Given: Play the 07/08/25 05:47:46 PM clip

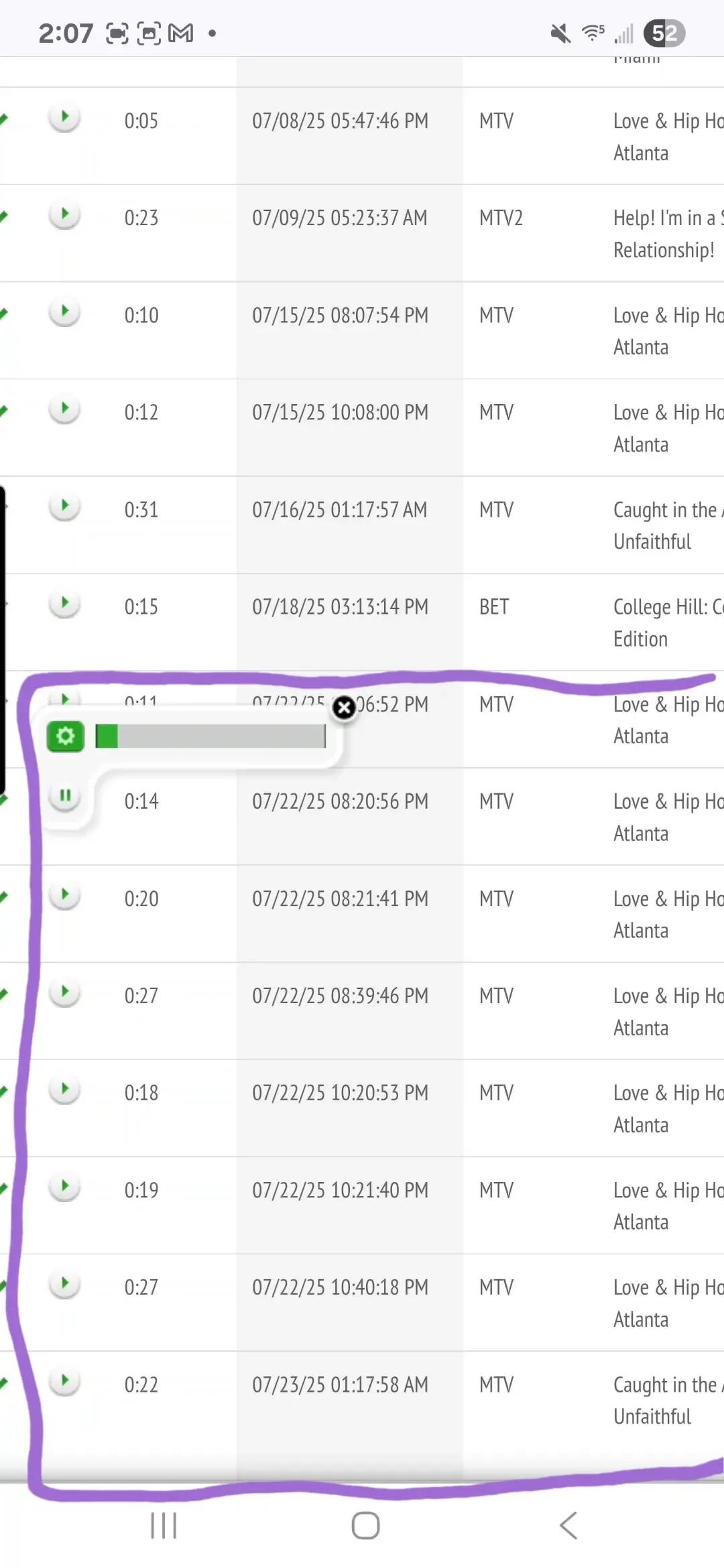Looking at the screenshot, I should [64, 118].
